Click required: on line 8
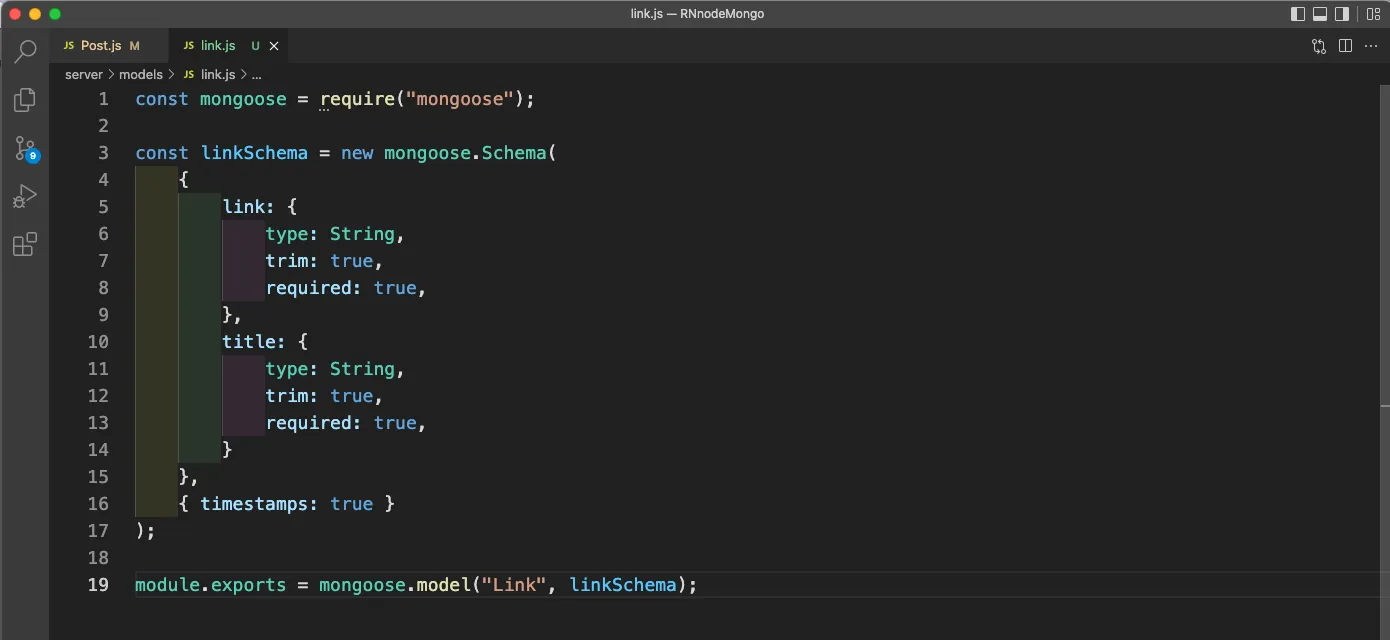 point(314,288)
